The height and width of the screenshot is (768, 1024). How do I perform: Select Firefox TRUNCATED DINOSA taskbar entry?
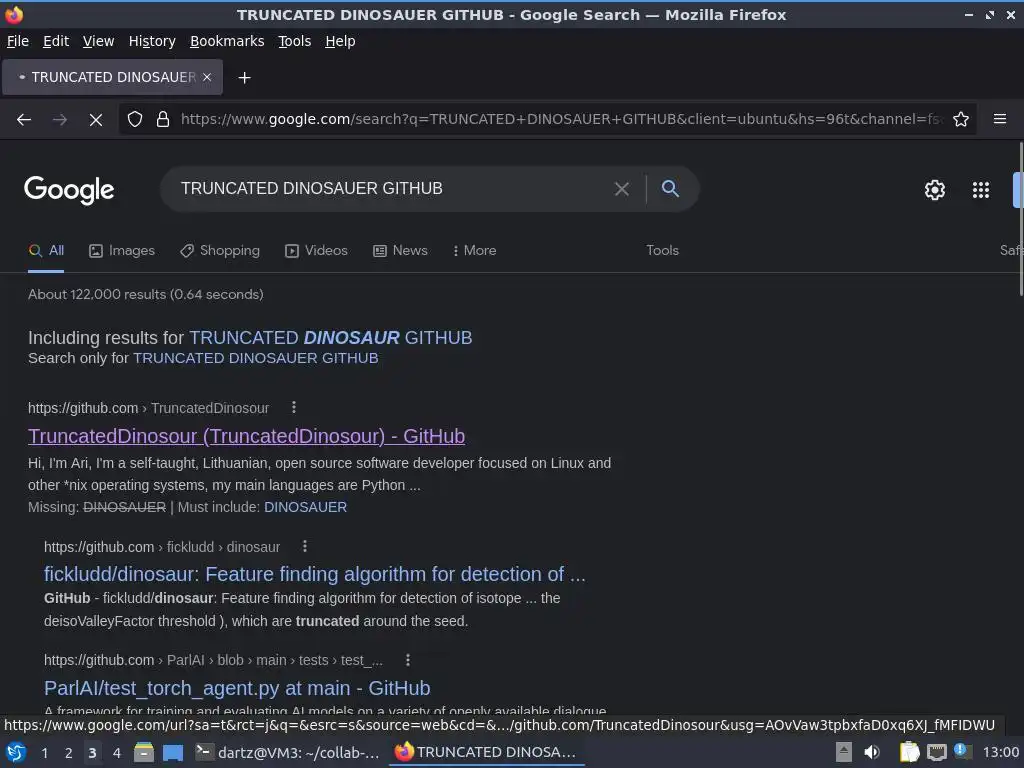click(487, 752)
